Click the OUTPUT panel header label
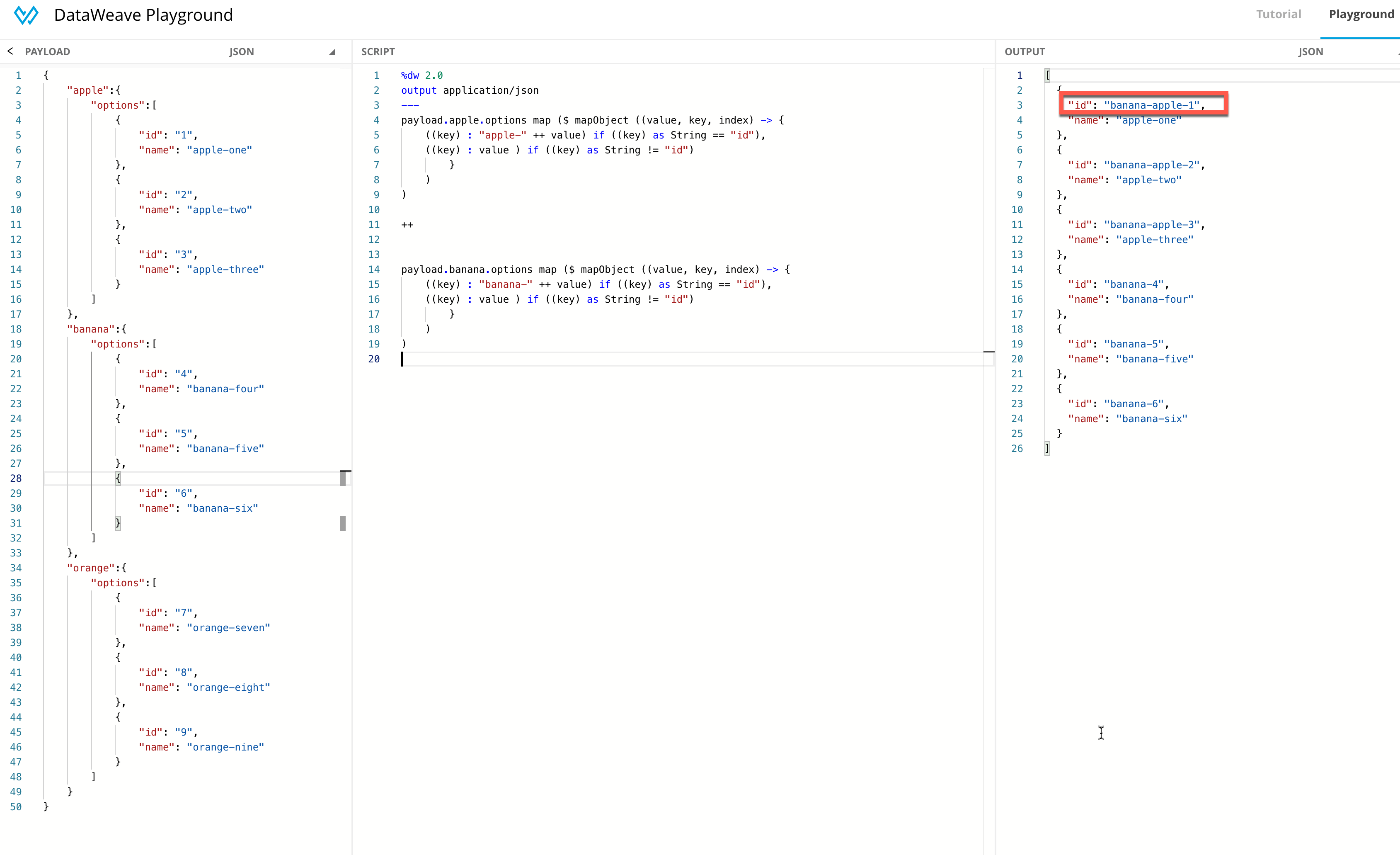Image resolution: width=1400 pixels, height=855 pixels. click(1025, 52)
